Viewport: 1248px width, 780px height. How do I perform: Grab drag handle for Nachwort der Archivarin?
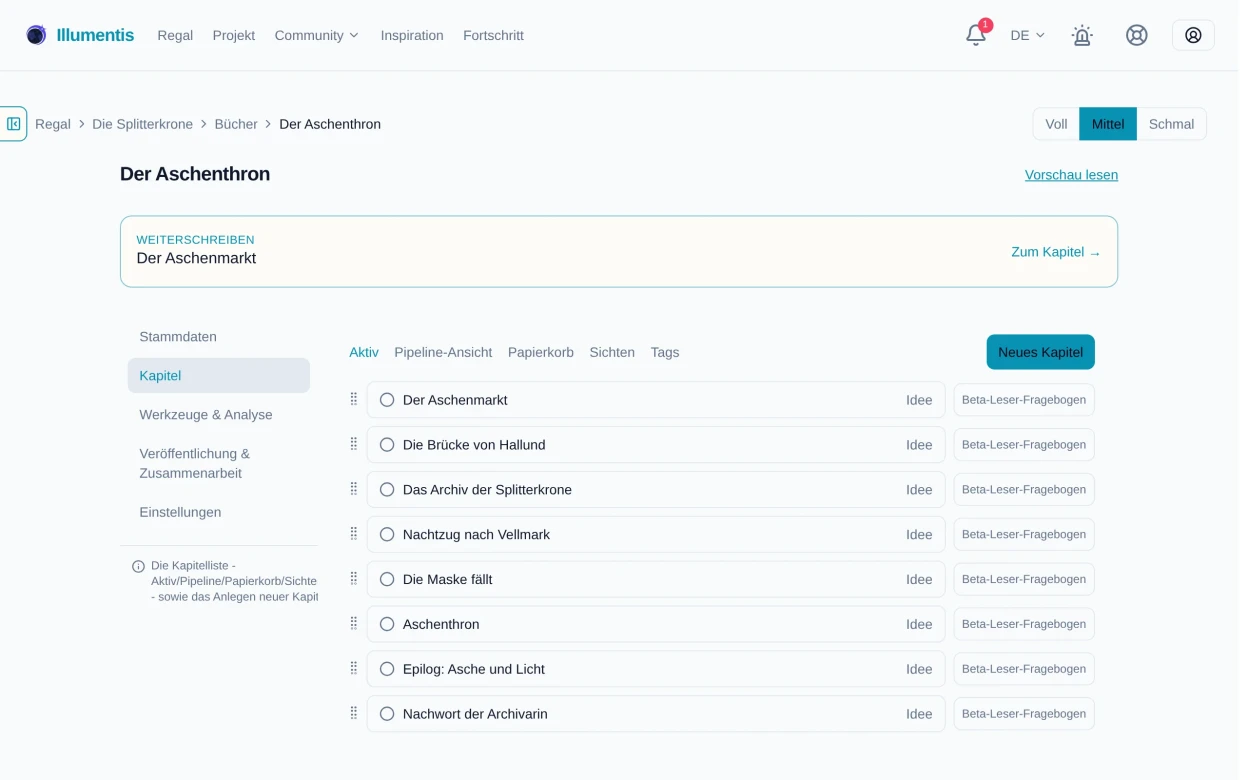353,714
